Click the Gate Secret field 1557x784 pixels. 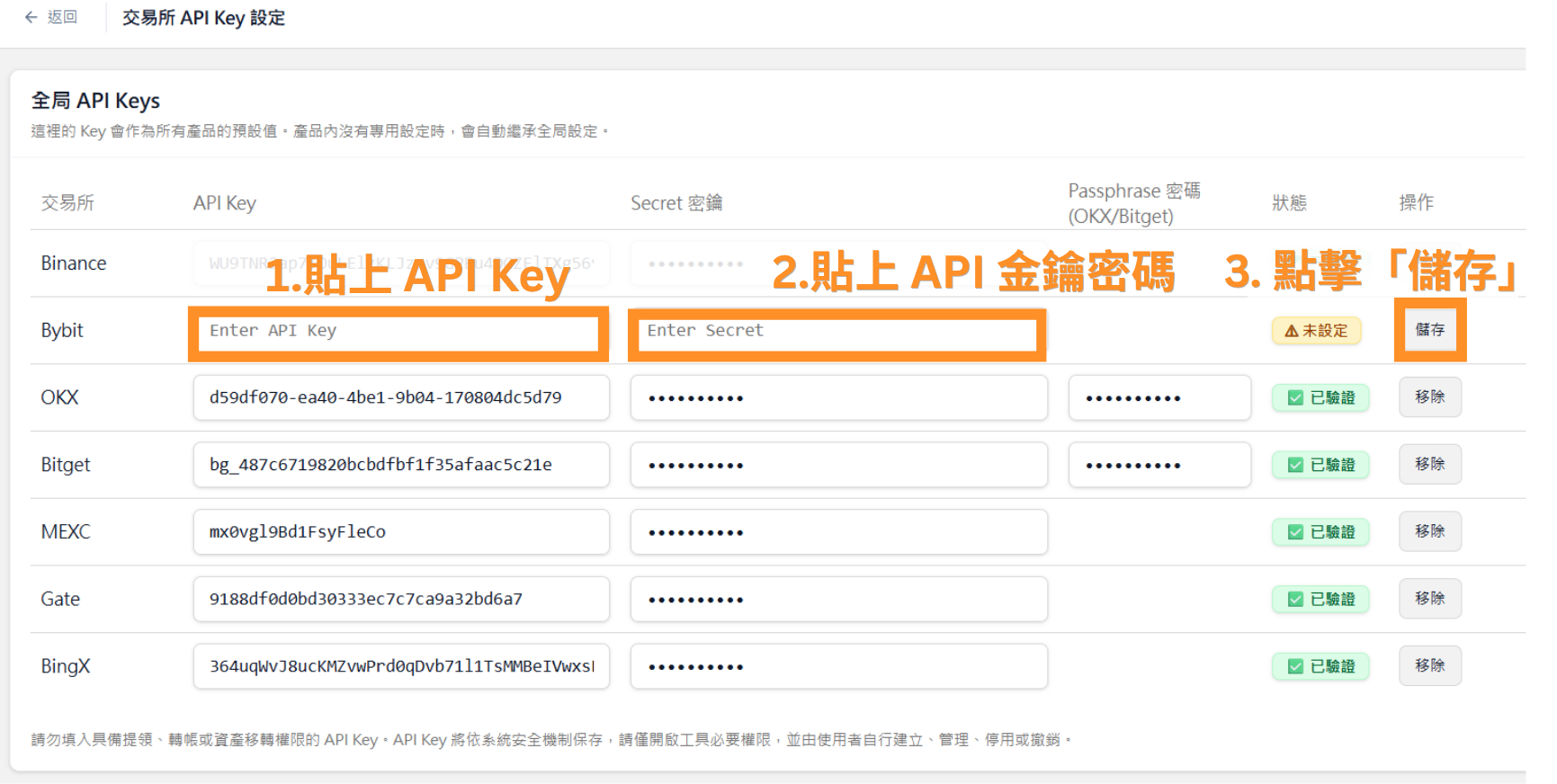tap(839, 599)
